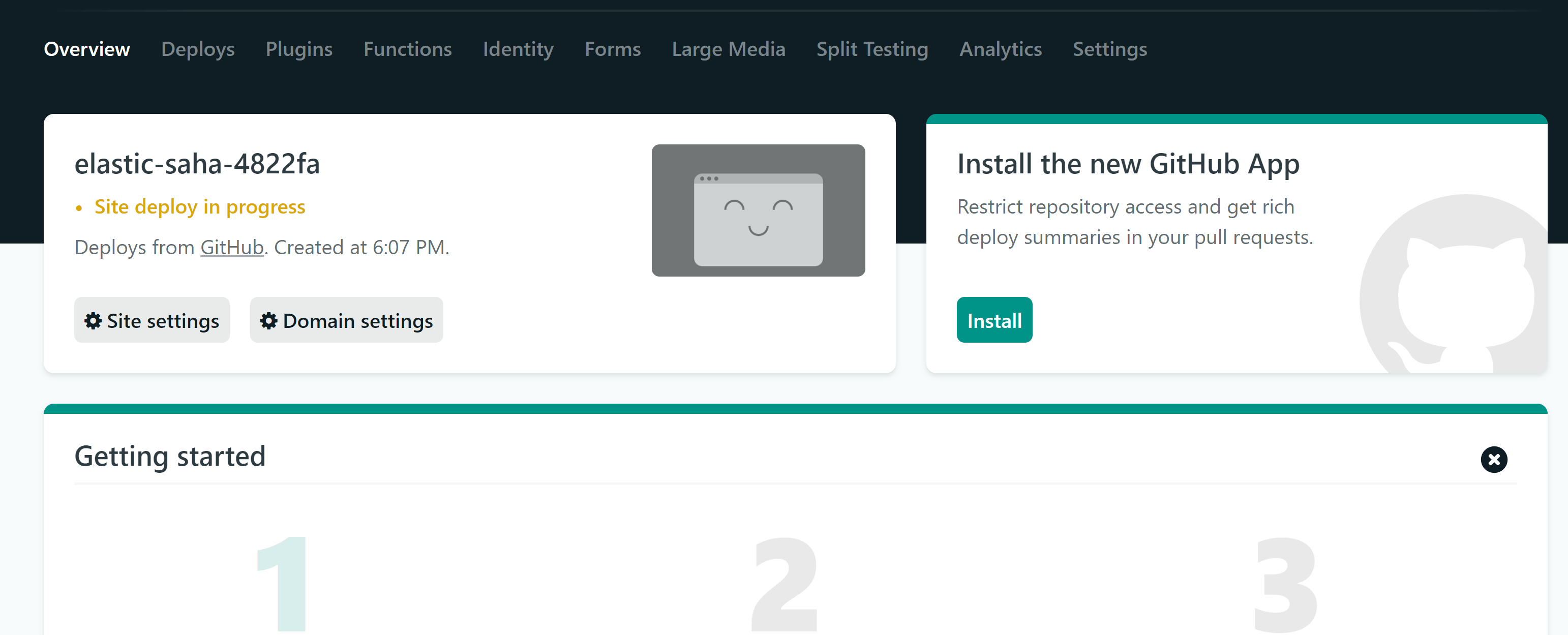Screen dimensions: 1568x635
Task: Open the Analytics tab
Action: (1000, 50)
